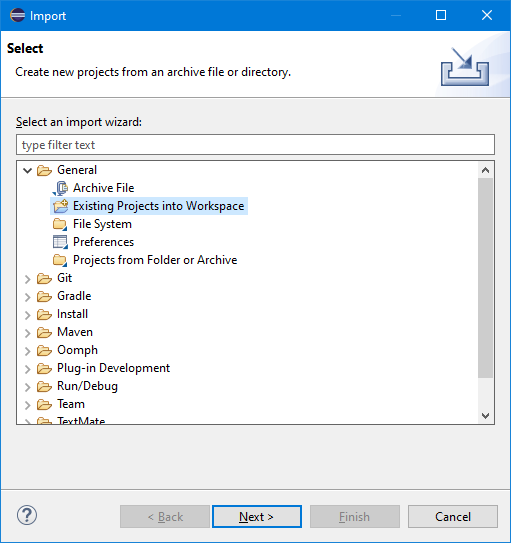Click the scrollbar down arrow in wizard list
The width and height of the screenshot is (511, 543).
tap(485, 416)
